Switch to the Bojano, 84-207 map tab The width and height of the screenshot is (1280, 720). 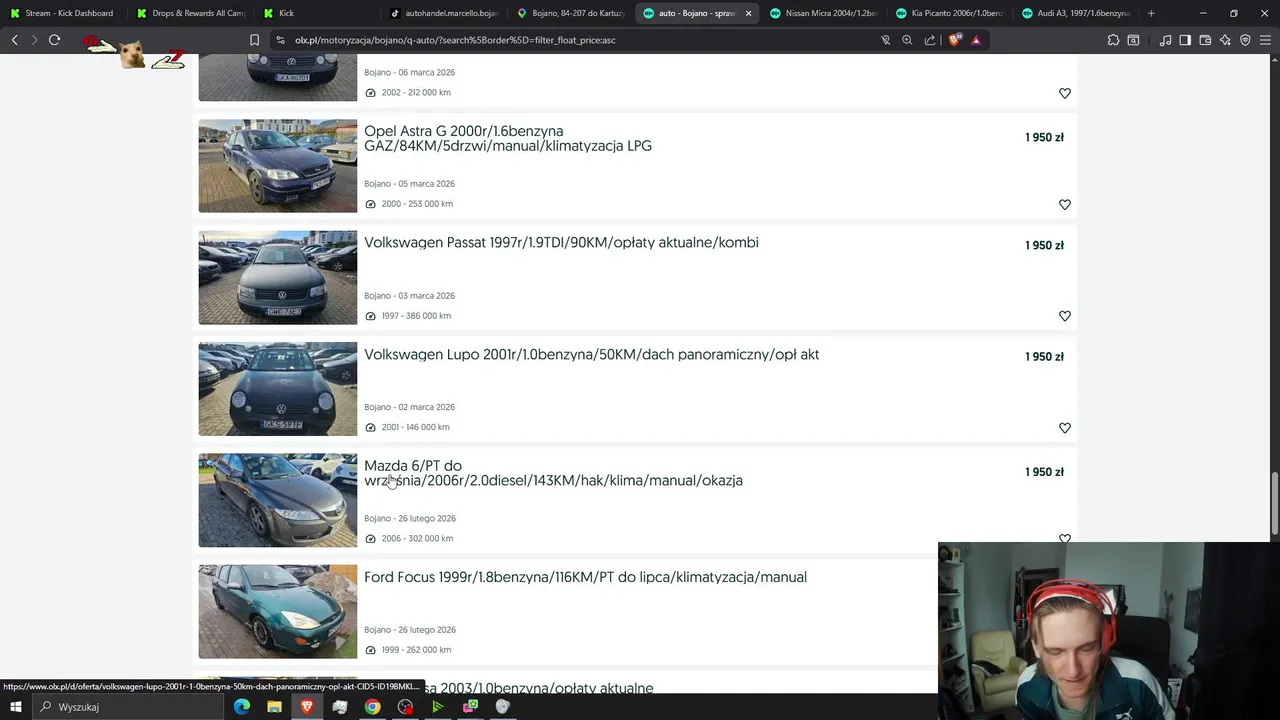[x=572, y=13]
